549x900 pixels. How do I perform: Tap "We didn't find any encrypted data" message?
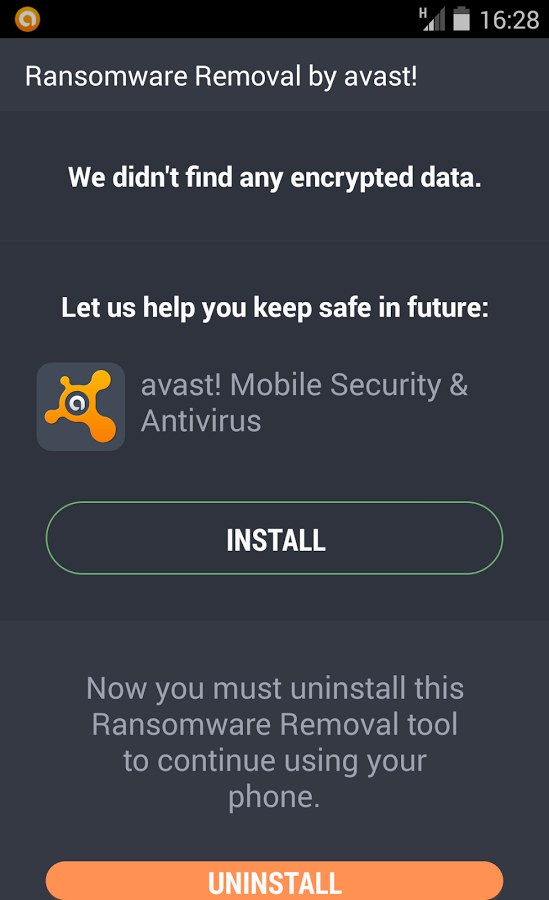(x=274, y=177)
